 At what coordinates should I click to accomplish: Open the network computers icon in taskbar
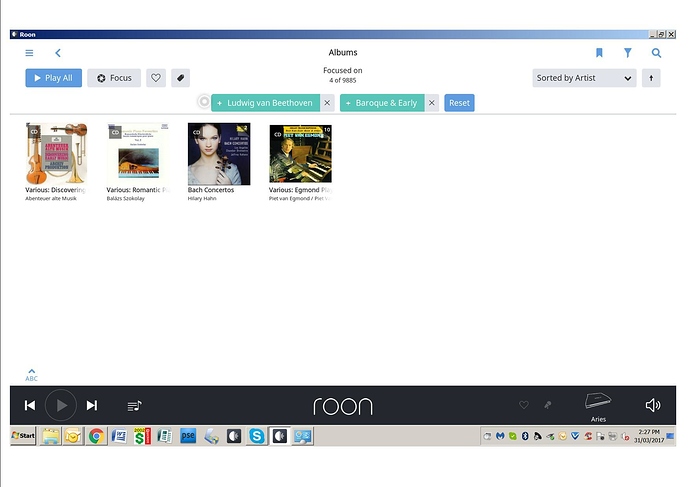(302, 436)
